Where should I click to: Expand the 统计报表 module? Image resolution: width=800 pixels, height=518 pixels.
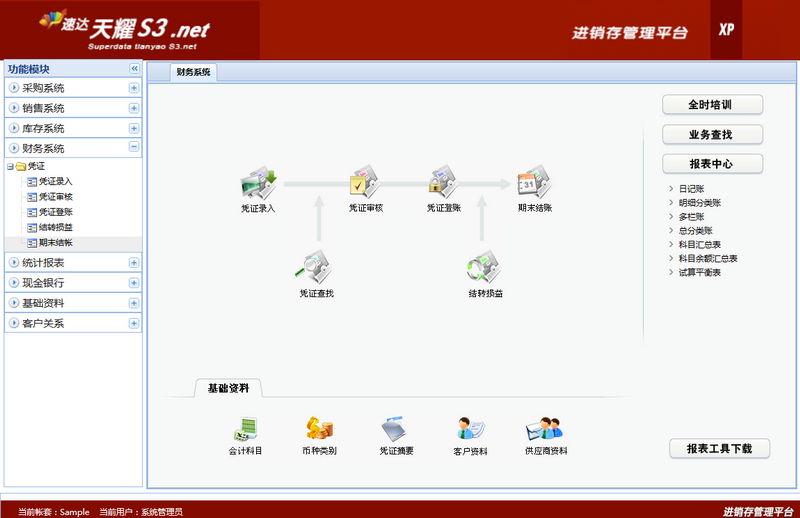tap(133, 263)
